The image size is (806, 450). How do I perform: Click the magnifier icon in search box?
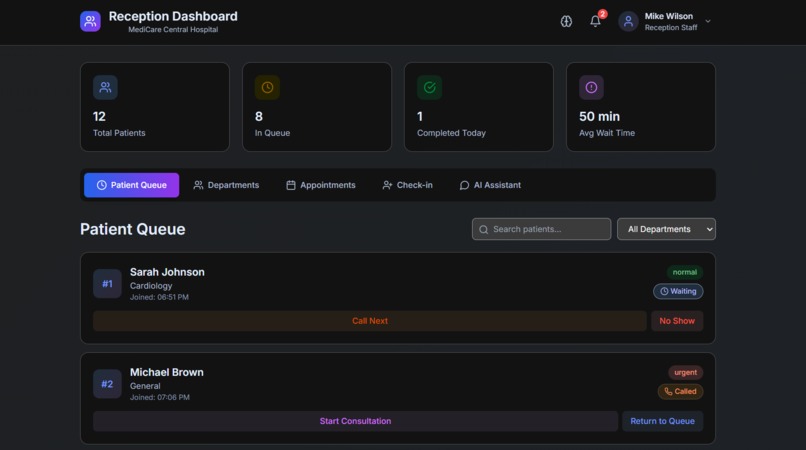[x=483, y=230]
